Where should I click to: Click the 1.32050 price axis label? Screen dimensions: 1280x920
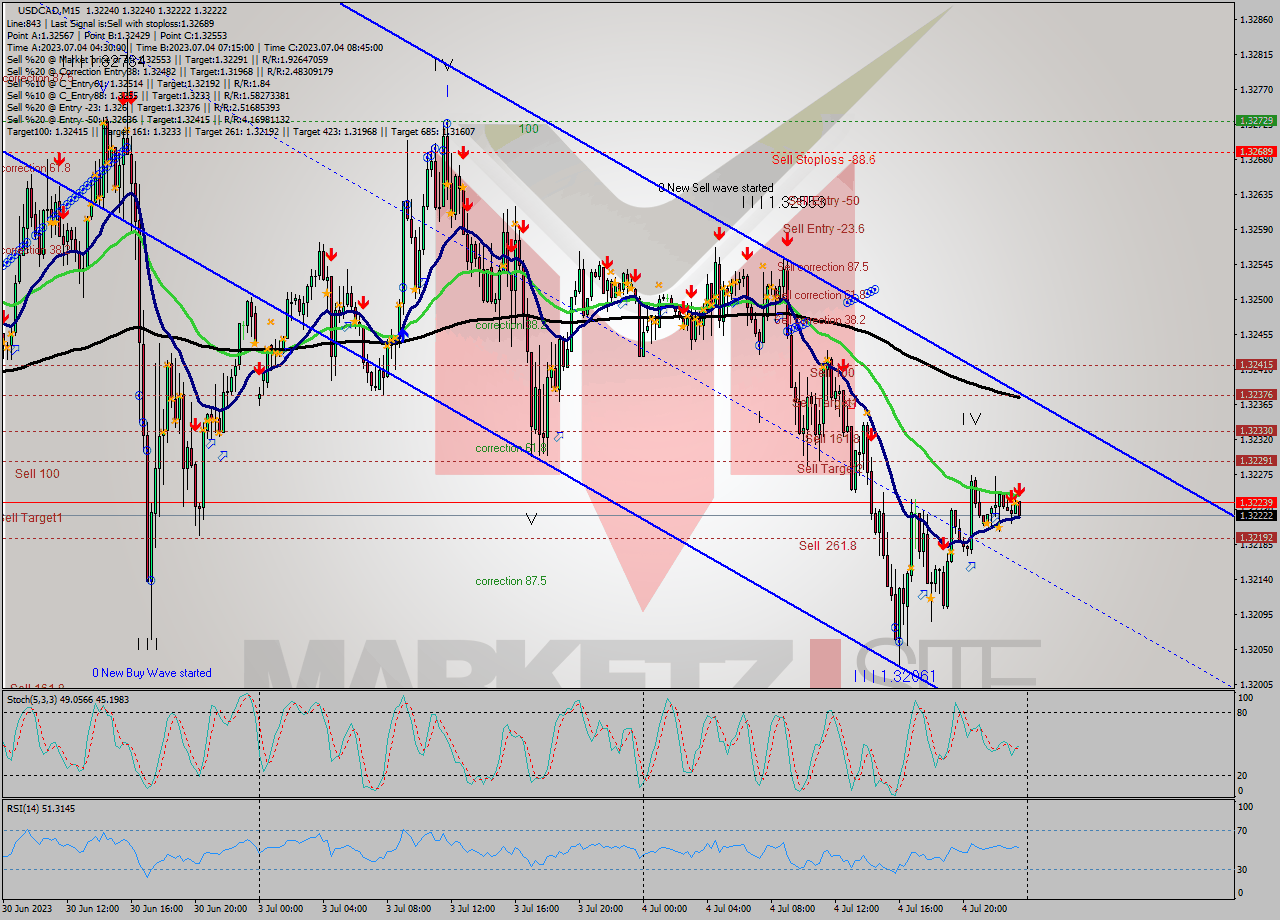(1255, 650)
